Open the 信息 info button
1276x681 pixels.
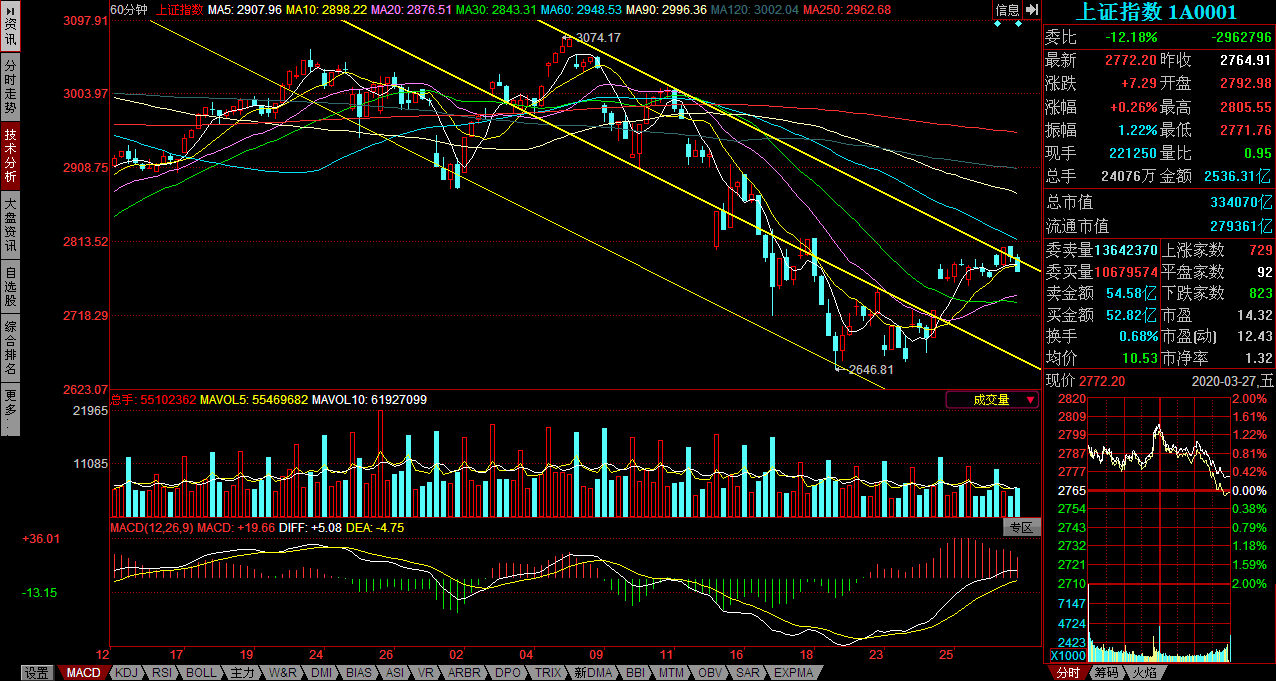click(x=1007, y=10)
